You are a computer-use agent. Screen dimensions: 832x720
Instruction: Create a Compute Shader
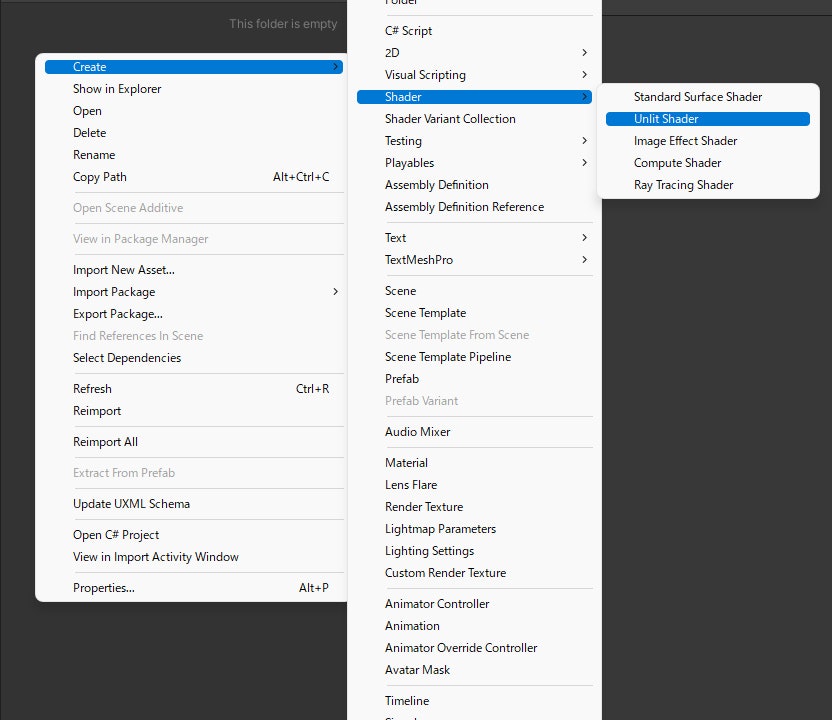707,163
